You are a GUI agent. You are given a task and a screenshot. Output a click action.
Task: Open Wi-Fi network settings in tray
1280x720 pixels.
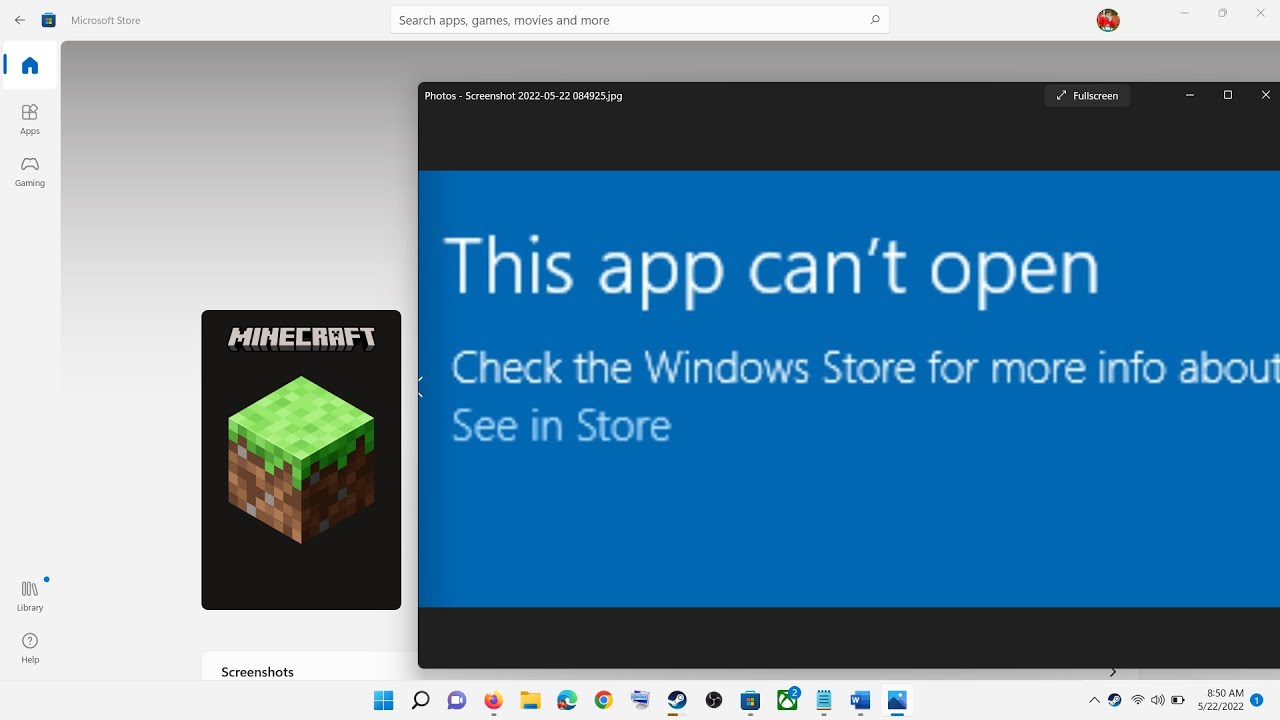click(x=1137, y=700)
